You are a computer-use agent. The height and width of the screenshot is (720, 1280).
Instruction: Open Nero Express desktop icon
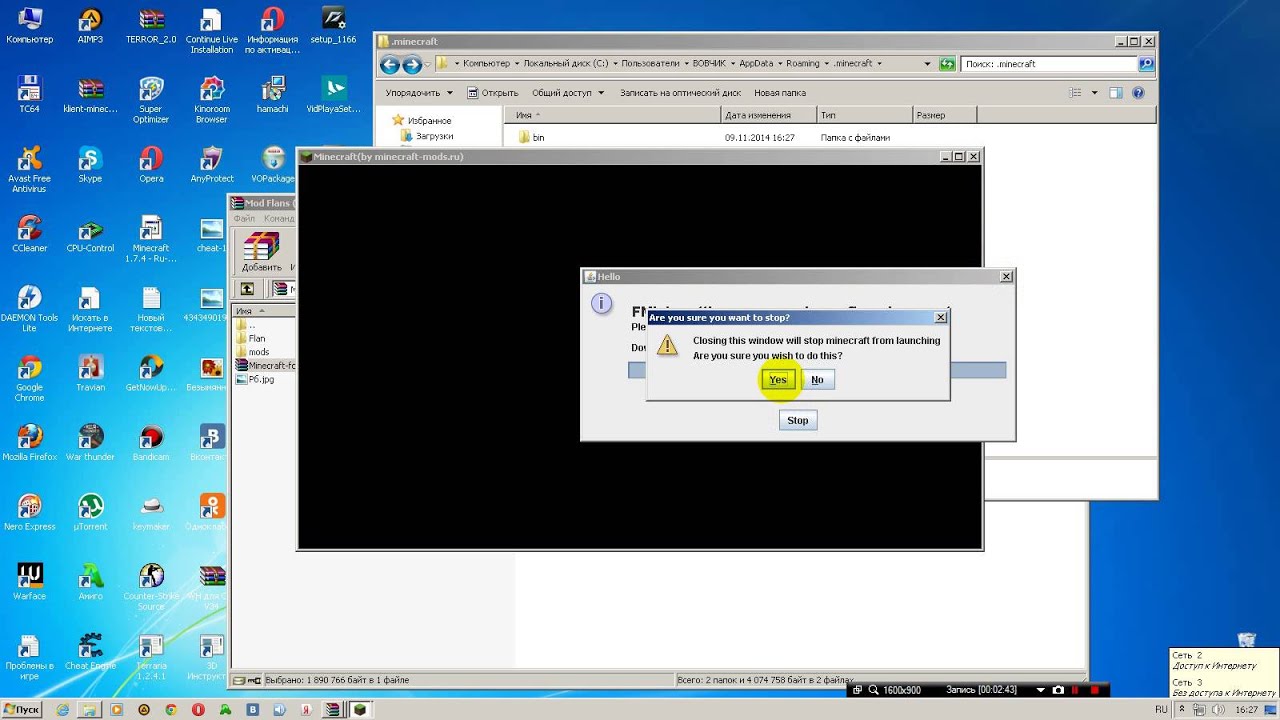[x=29, y=512]
